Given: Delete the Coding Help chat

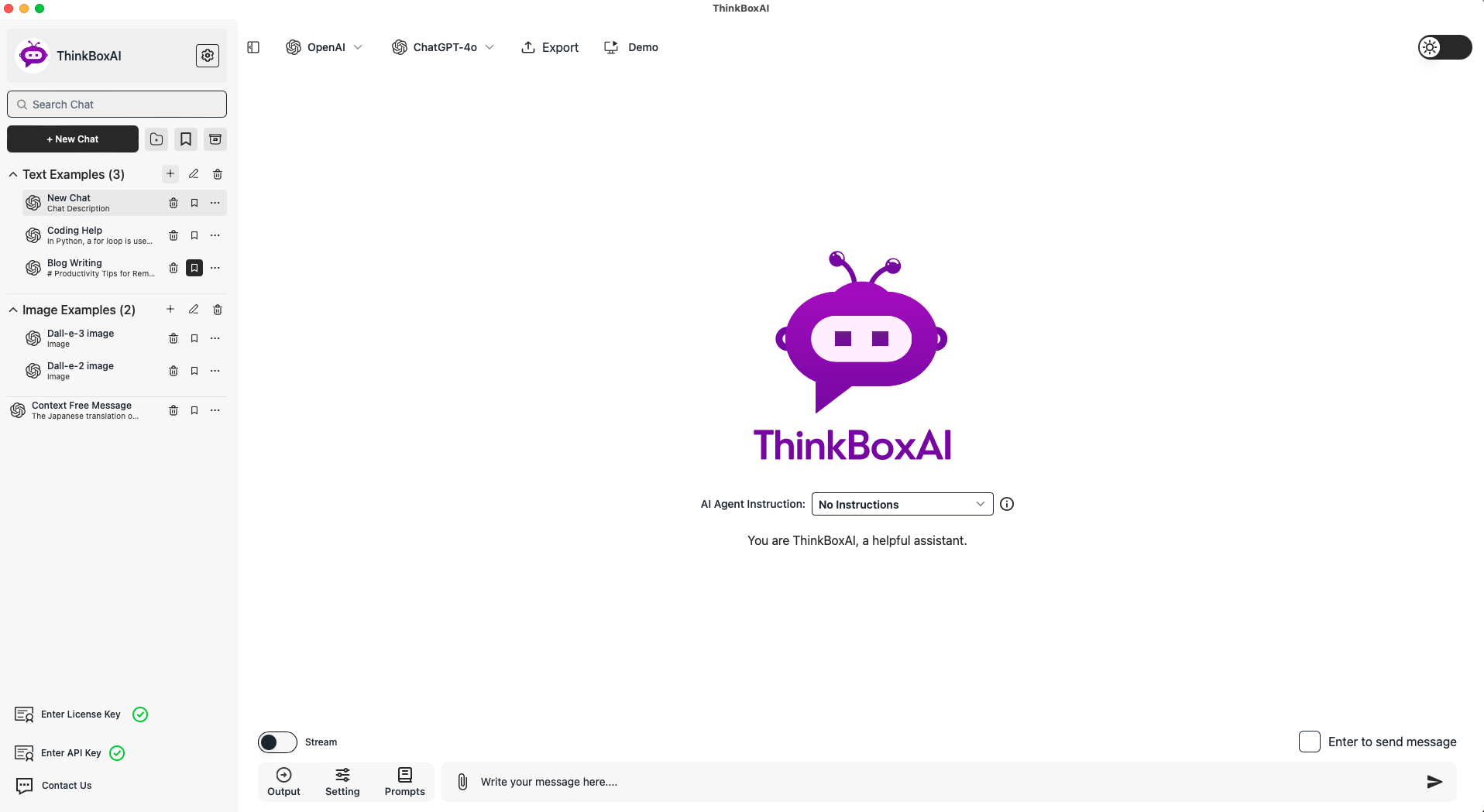Looking at the screenshot, I should coord(173,235).
